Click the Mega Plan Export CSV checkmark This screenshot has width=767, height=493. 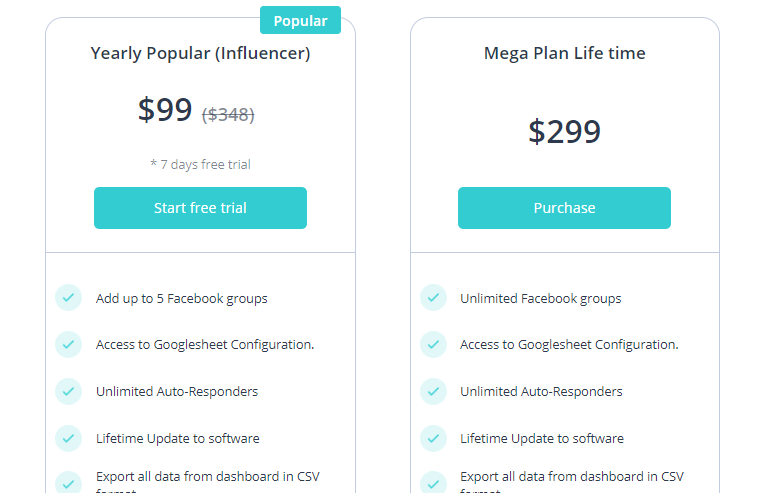click(x=433, y=483)
